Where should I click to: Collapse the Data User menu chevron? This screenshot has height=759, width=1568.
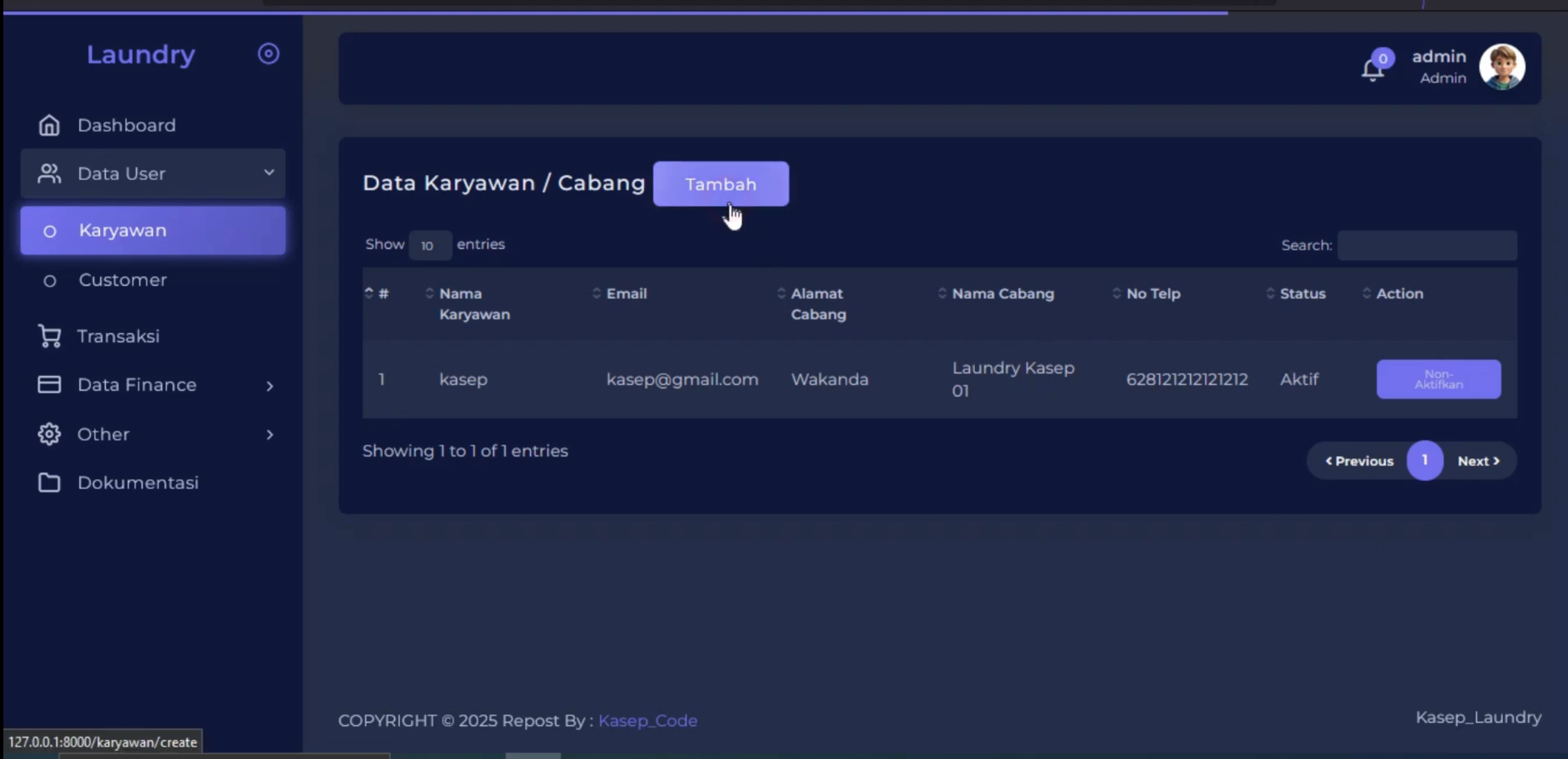(x=269, y=173)
